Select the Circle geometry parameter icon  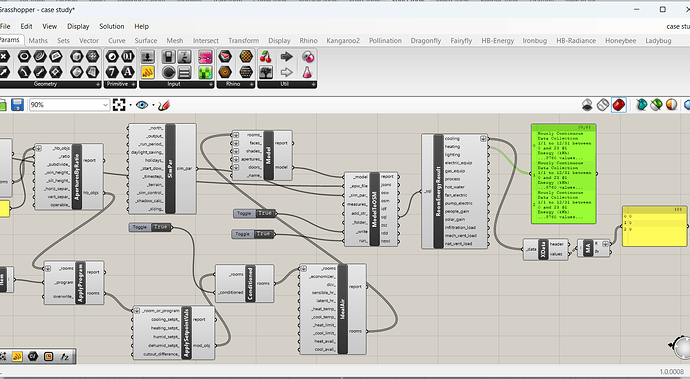pos(24,56)
